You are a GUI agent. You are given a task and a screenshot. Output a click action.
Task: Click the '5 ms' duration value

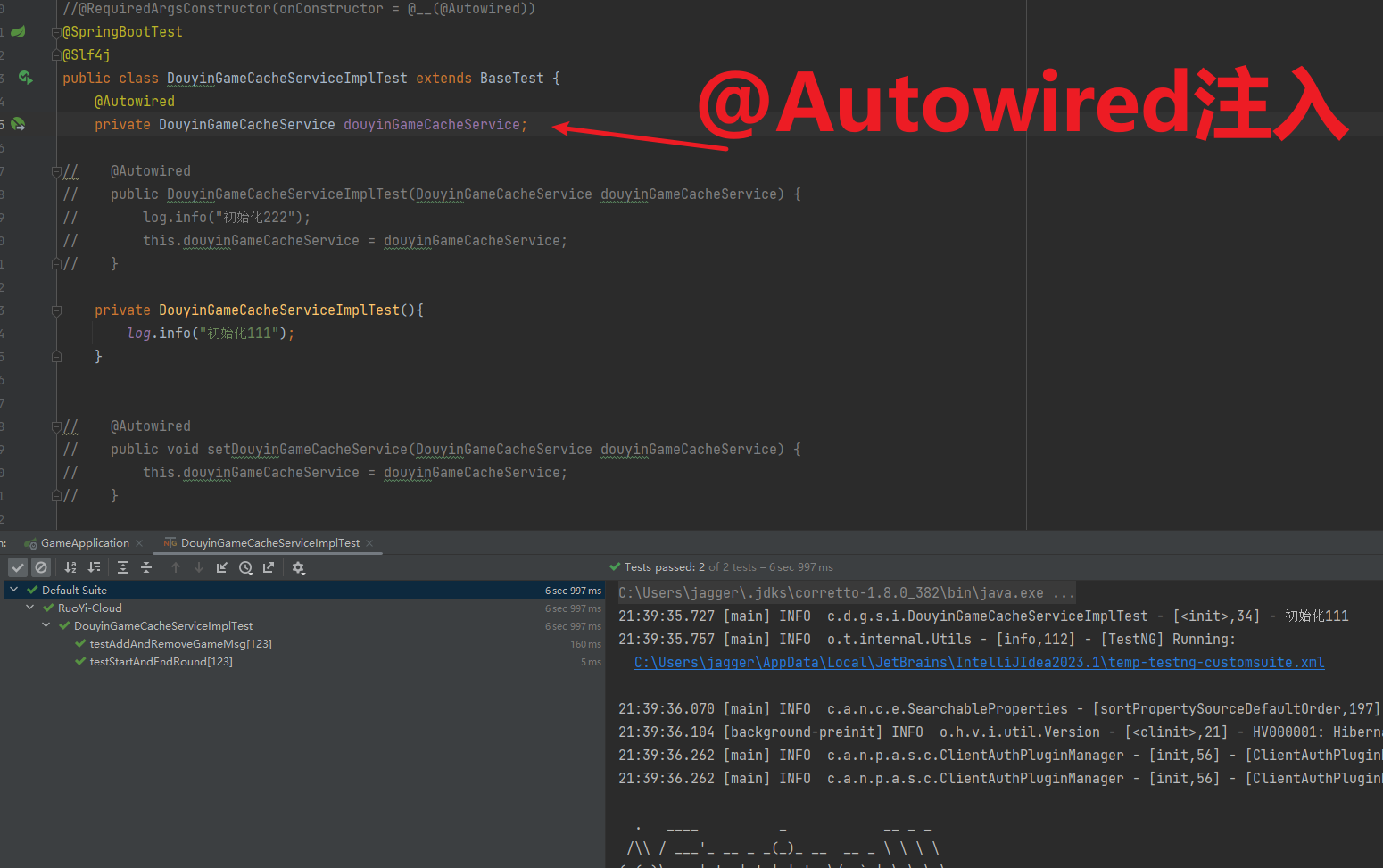click(591, 662)
